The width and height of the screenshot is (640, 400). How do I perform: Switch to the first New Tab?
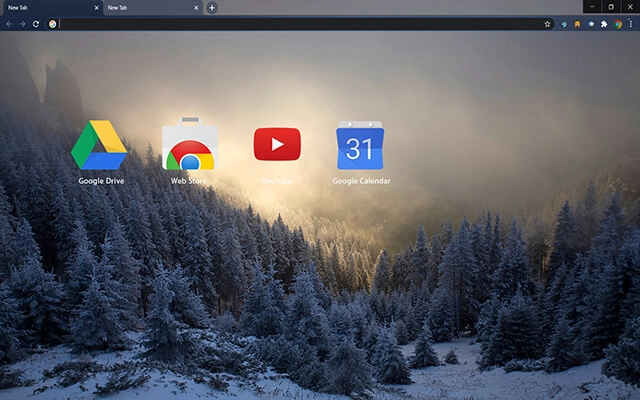[x=52, y=8]
